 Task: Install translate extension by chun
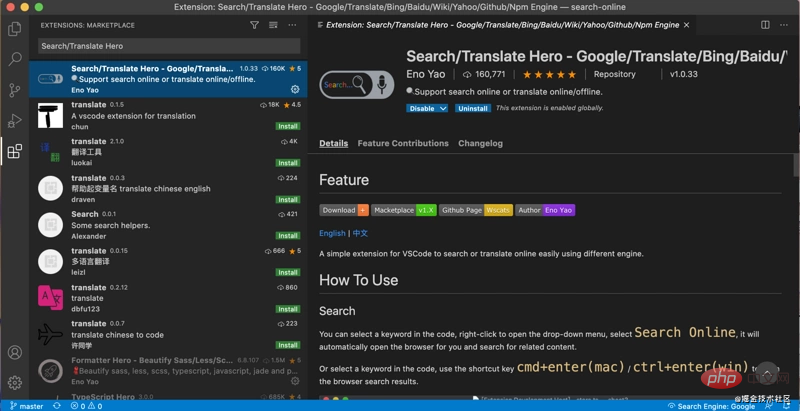(288, 126)
